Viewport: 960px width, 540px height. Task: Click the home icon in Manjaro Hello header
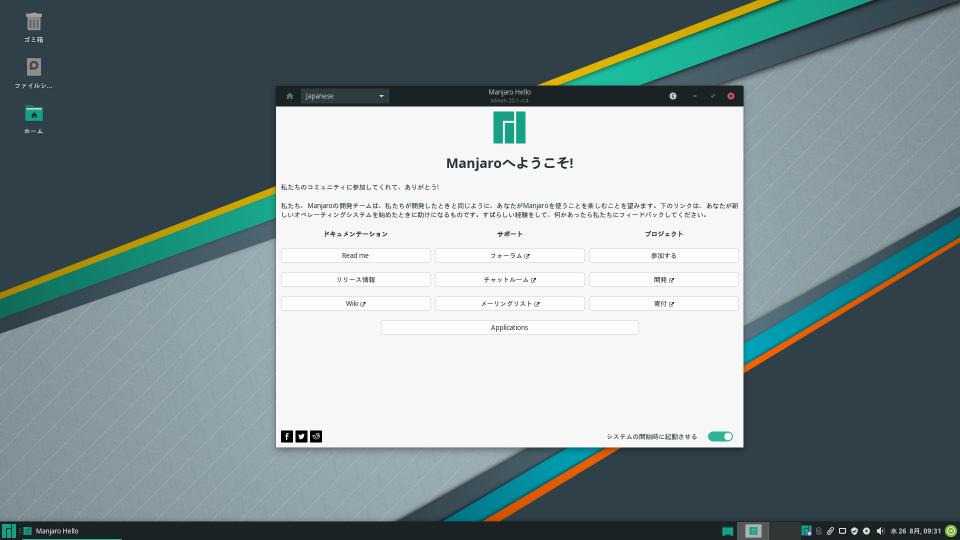[290, 96]
